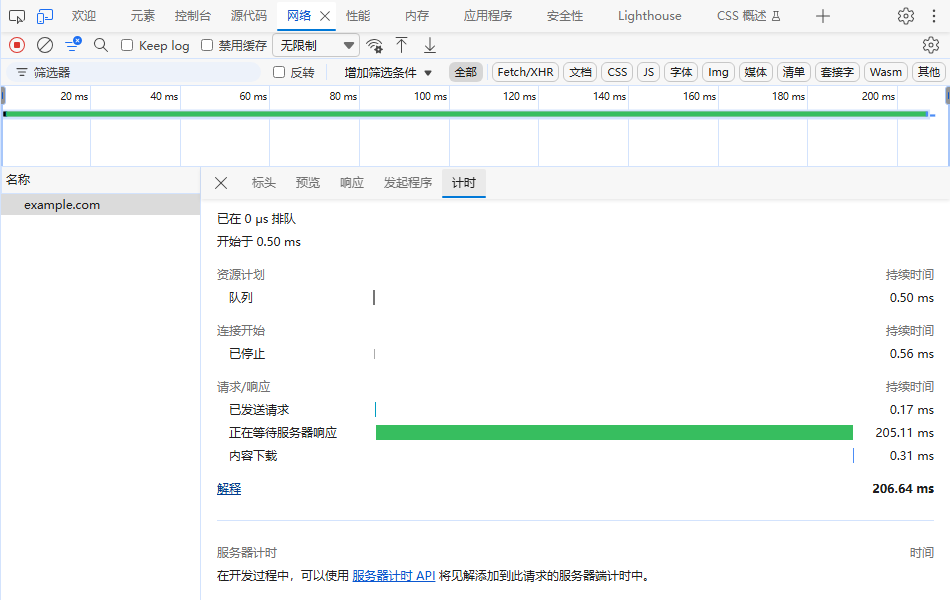Open 安全性 tab
The height and width of the screenshot is (600, 950).
click(x=565, y=16)
